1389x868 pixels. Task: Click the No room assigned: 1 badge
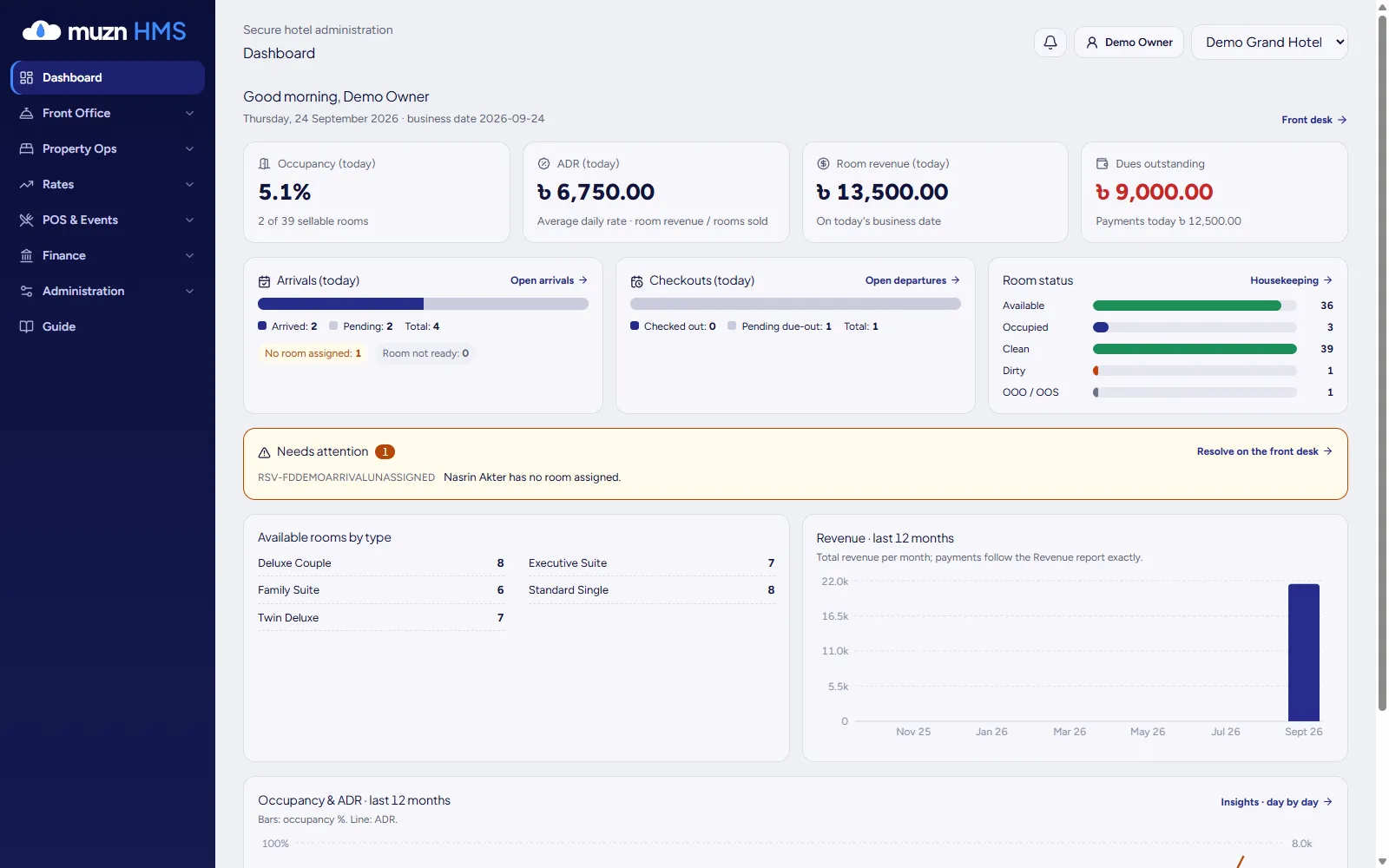point(313,353)
